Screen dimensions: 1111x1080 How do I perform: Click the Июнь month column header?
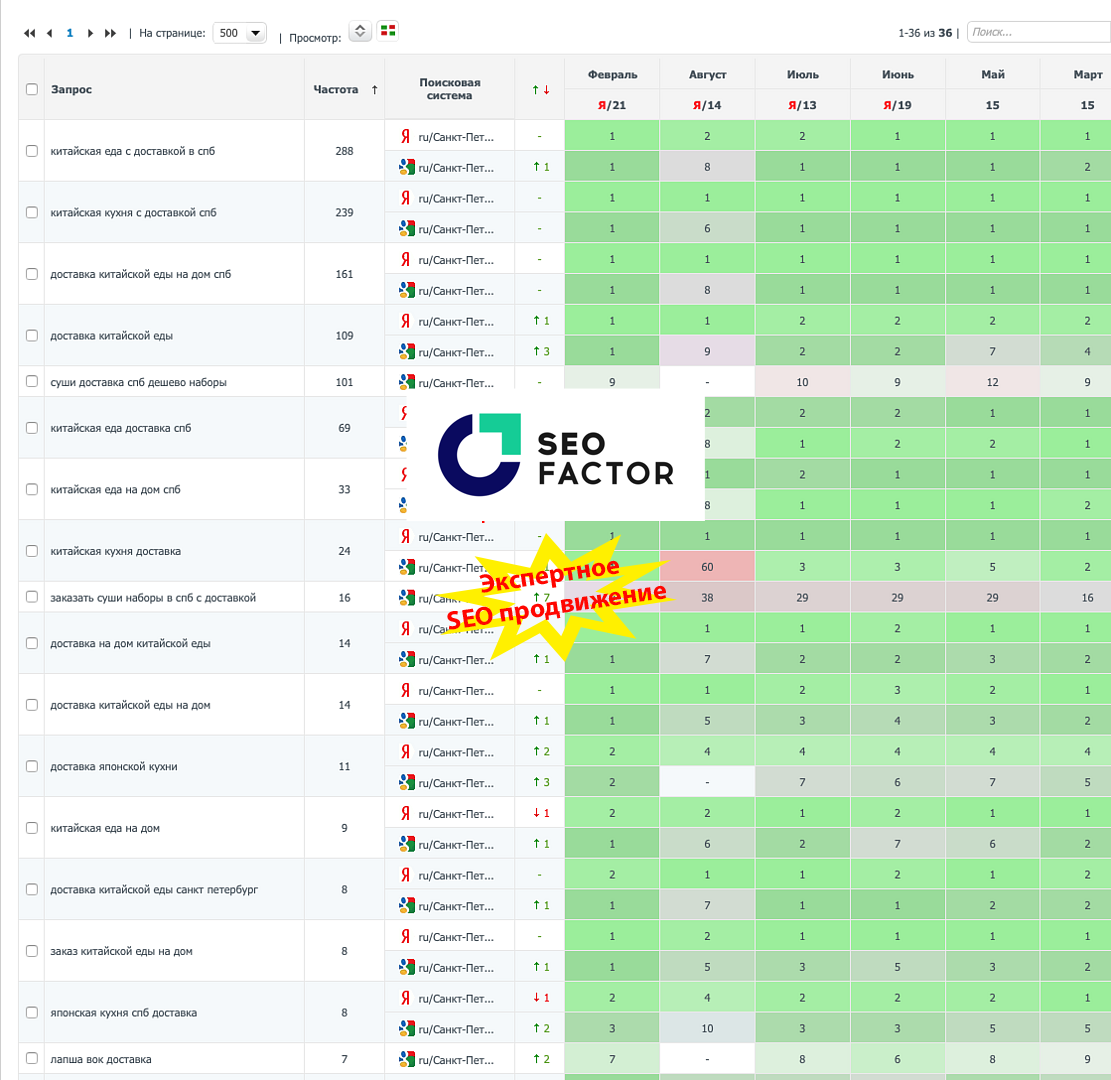[x=897, y=74]
